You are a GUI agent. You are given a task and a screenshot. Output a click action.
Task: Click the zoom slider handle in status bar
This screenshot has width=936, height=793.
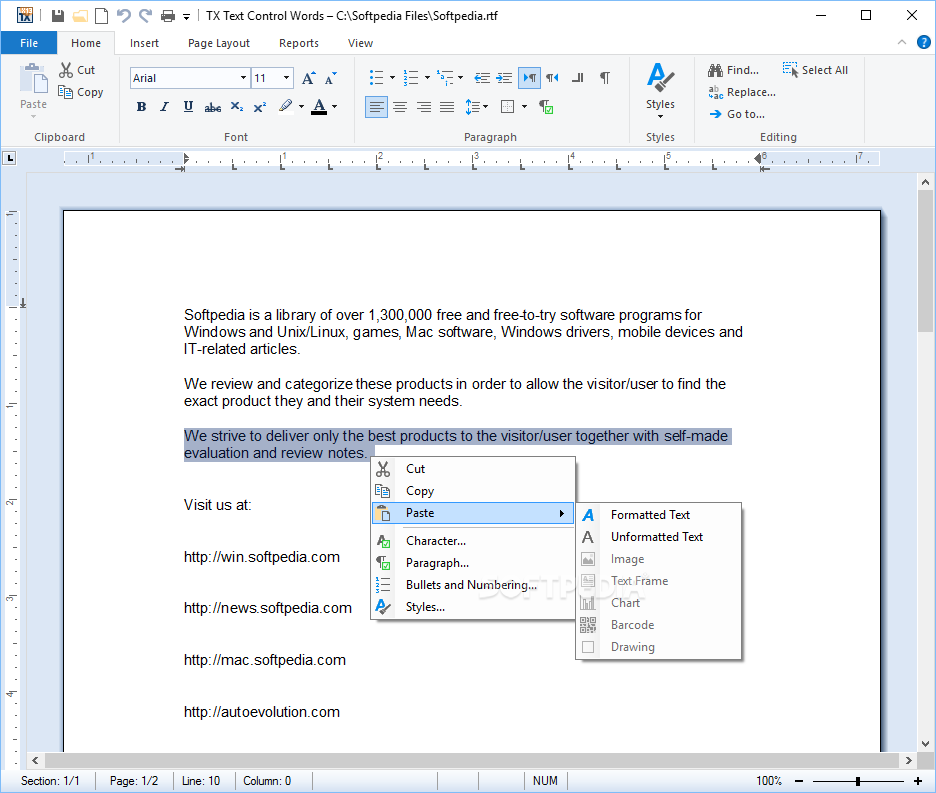858,781
